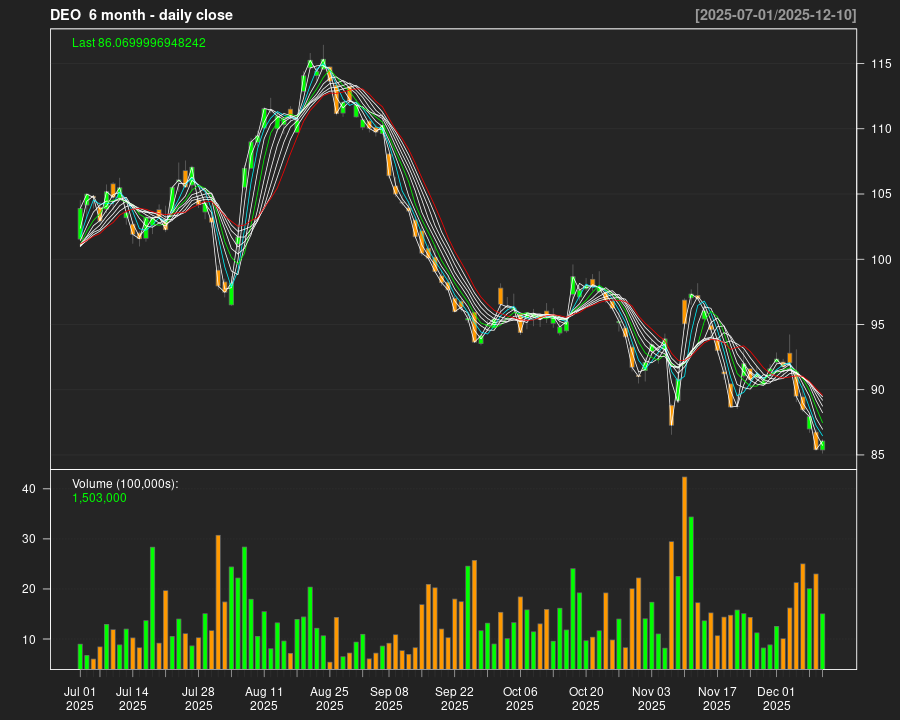This screenshot has height=720, width=900.
Task: Click the 'Oct 06 2025' date axis label
Action: pos(520,698)
